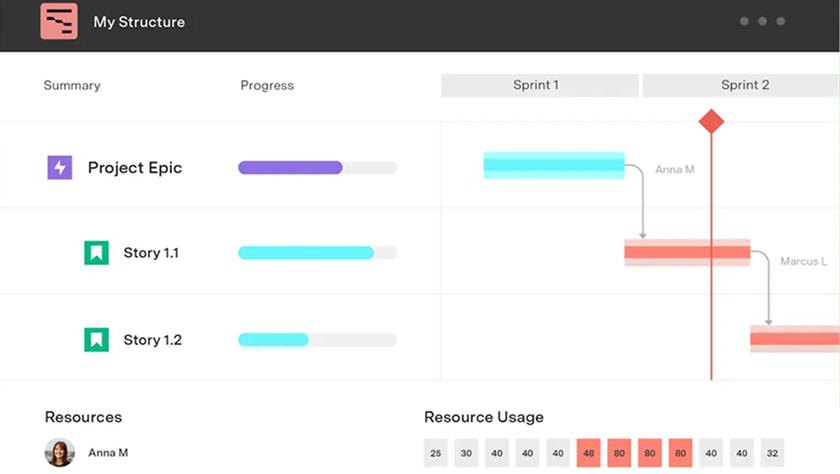Open the Story 1.1 row title
The height and width of the screenshot is (474, 840).
click(151, 253)
